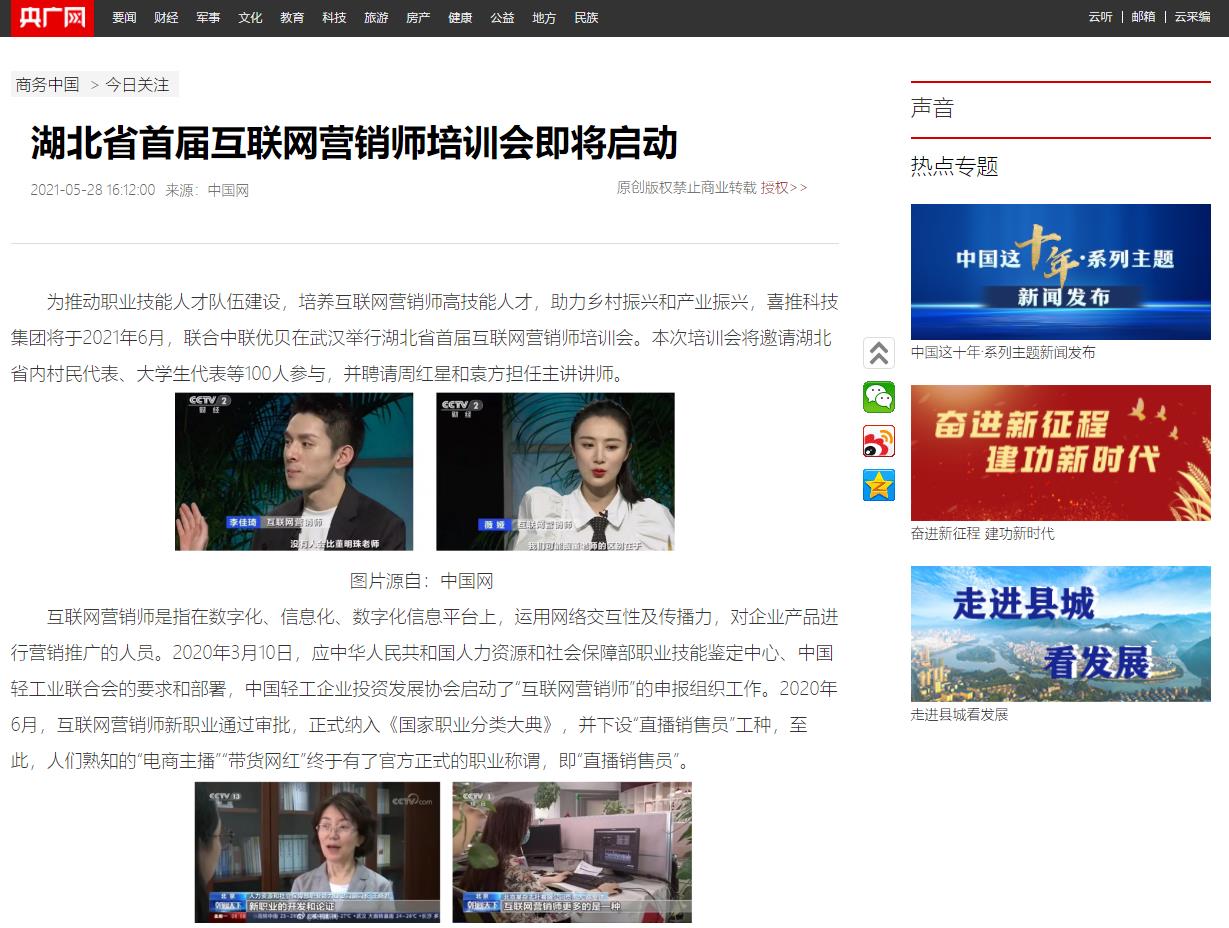Go to 云采编 link
The image size is (1229, 928).
pyautogui.click(x=1192, y=17)
